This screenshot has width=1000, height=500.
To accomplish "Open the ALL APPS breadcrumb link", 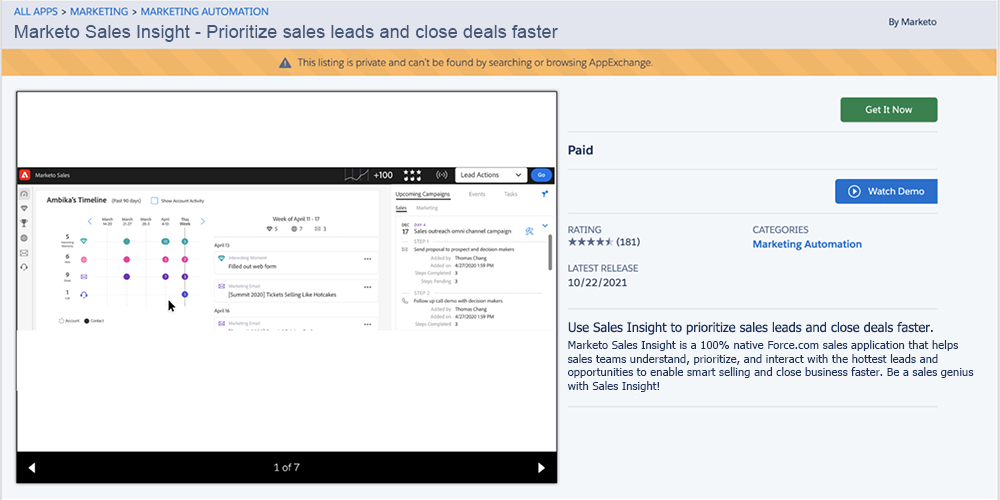I will pyautogui.click(x=36, y=11).
